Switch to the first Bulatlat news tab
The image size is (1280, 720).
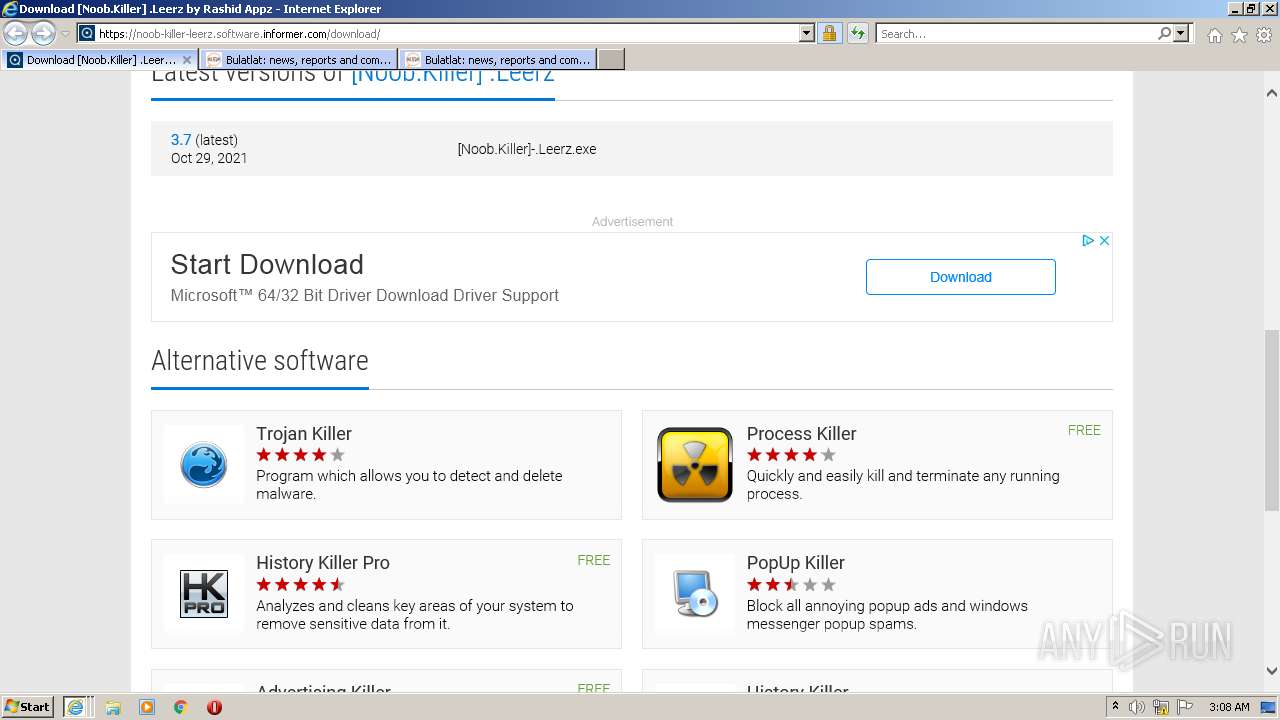click(298, 60)
